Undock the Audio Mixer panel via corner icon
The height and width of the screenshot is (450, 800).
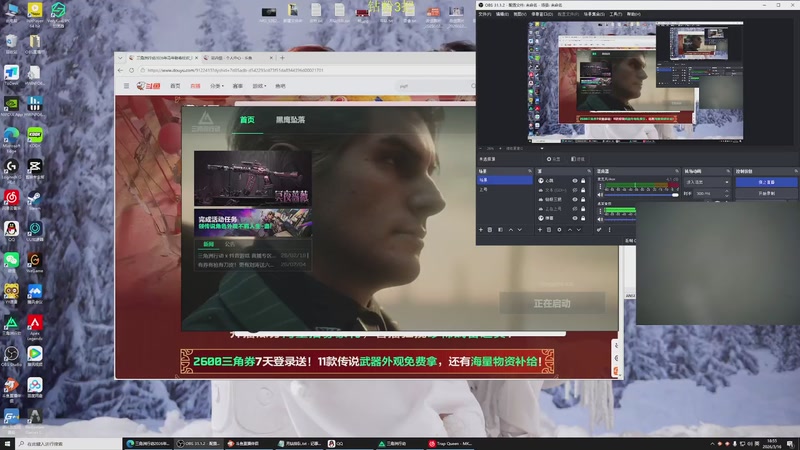point(677,171)
